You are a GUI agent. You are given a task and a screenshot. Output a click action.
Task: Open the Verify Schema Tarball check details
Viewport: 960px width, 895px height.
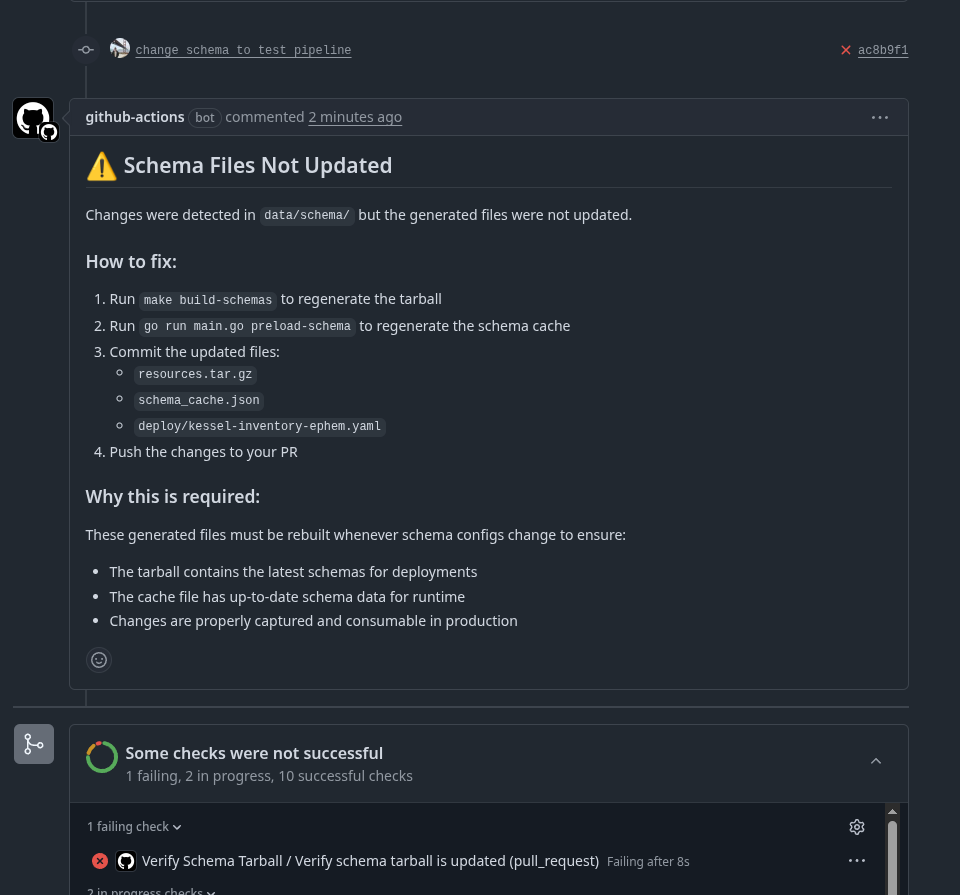coord(370,861)
